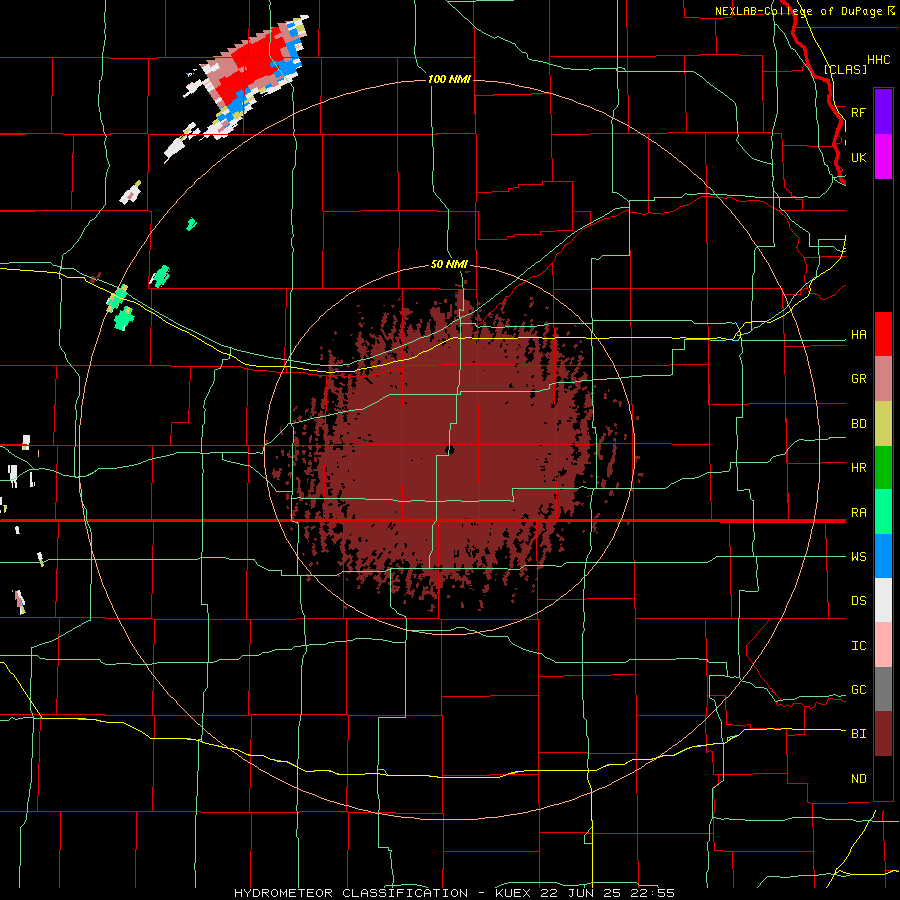900x900 pixels.
Task: Click the 'HA' legend label
Action: tap(858, 334)
